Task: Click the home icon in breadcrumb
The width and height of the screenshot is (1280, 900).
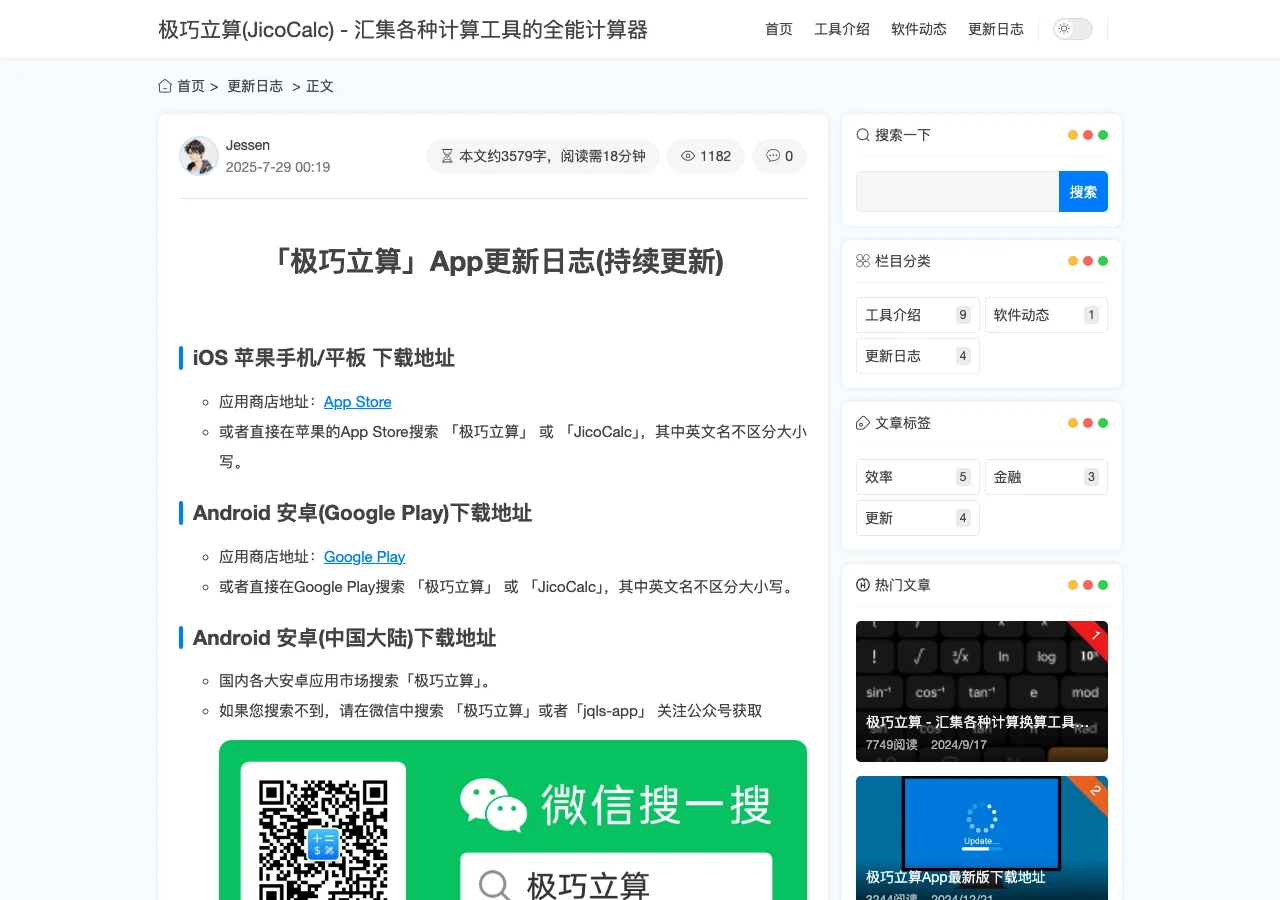Action: [165, 86]
